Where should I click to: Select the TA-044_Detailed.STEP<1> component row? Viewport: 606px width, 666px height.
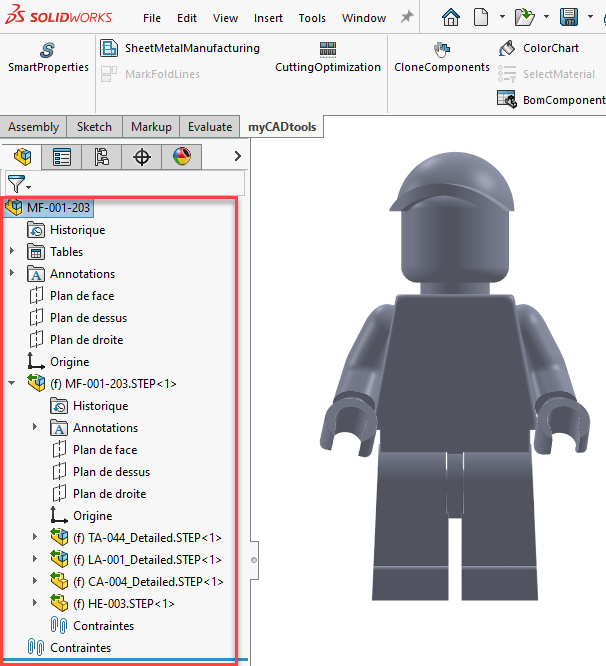(x=136, y=537)
